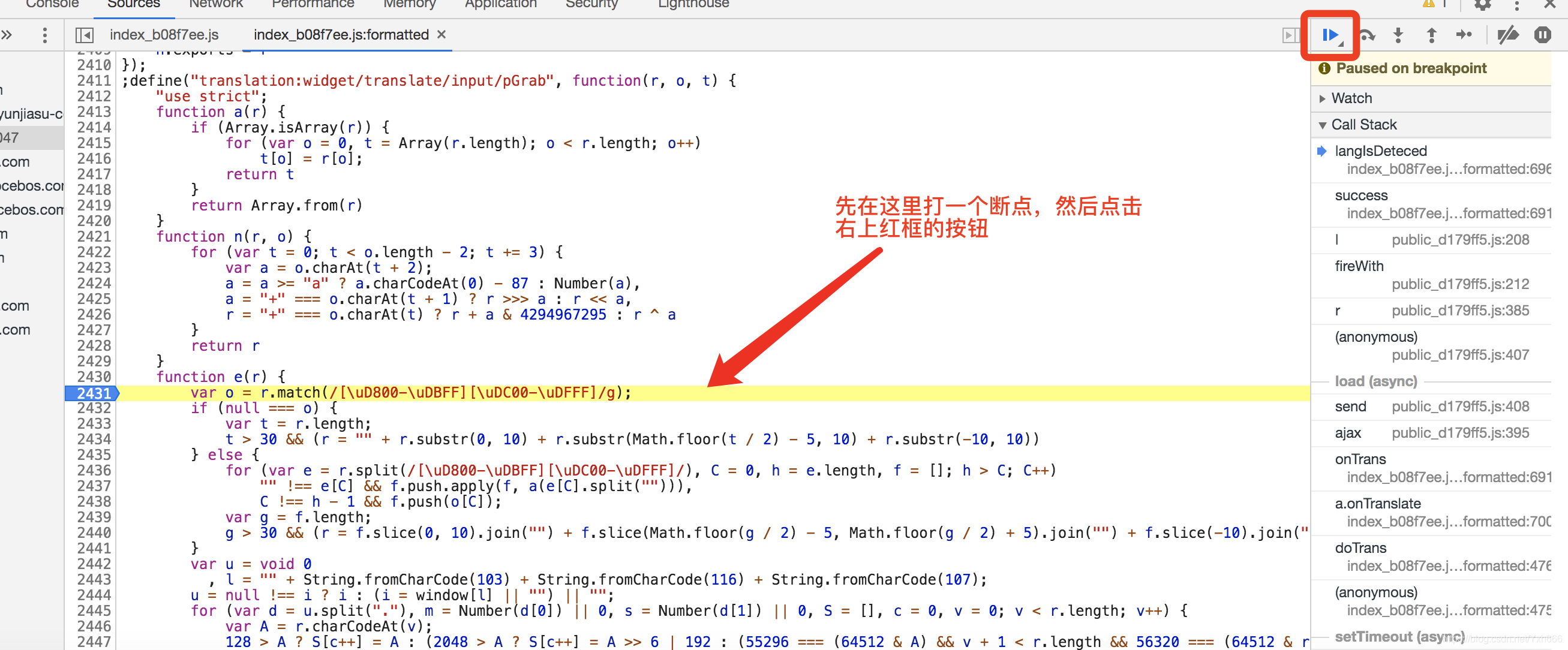The width and height of the screenshot is (1568, 650).
Task: Click the index_b08f7ee.js tab
Action: [x=164, y=34]
